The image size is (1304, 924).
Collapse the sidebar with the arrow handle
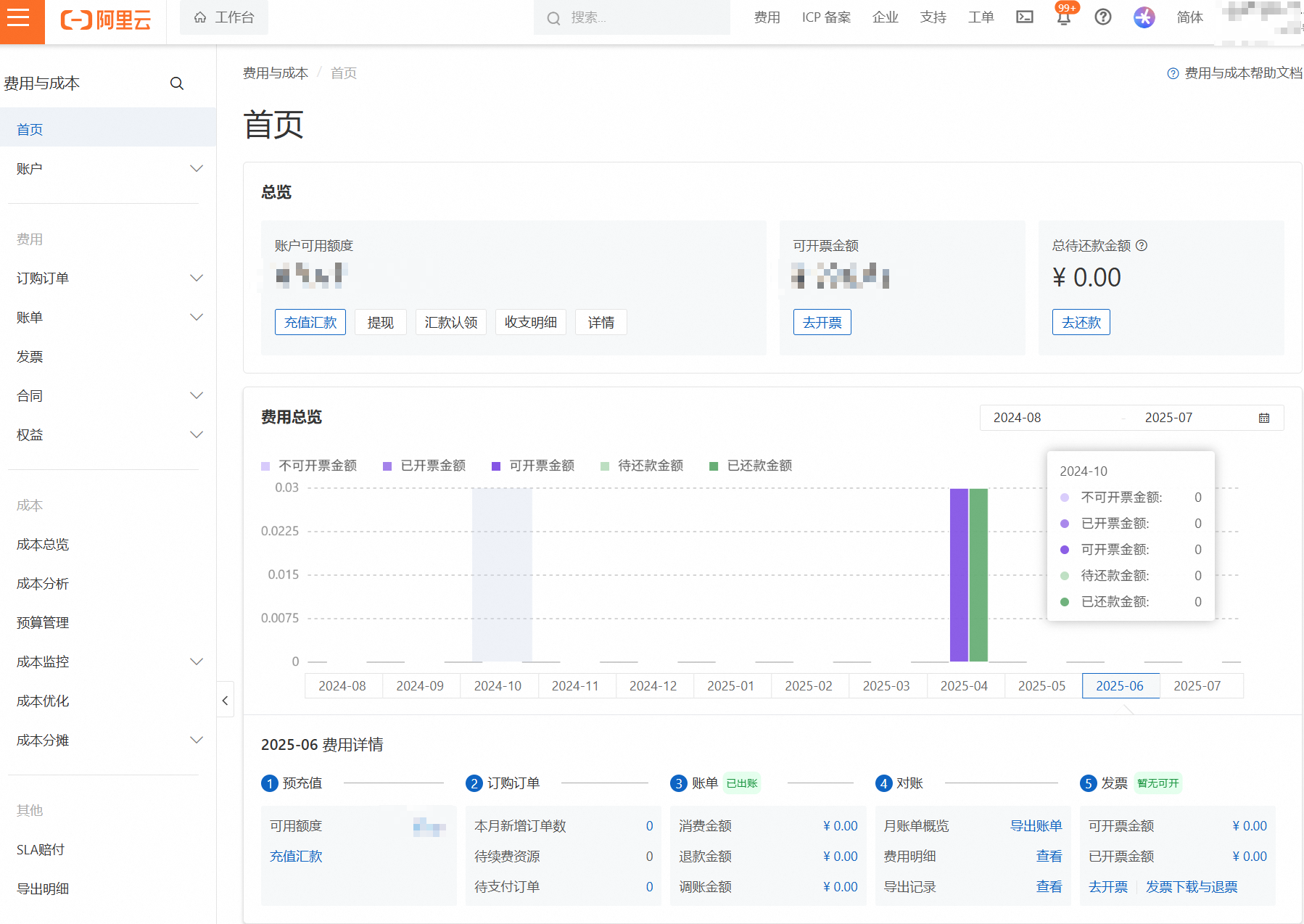tap(226, 700)
